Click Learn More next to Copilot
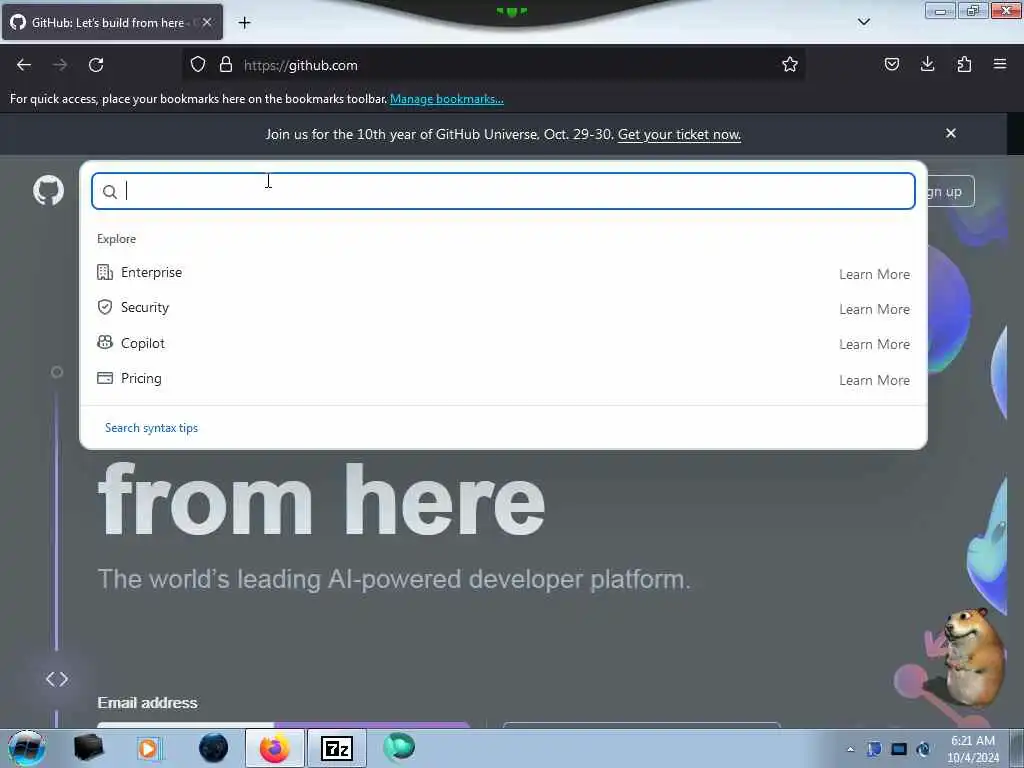1024x768 pixels. coord(874,345)
